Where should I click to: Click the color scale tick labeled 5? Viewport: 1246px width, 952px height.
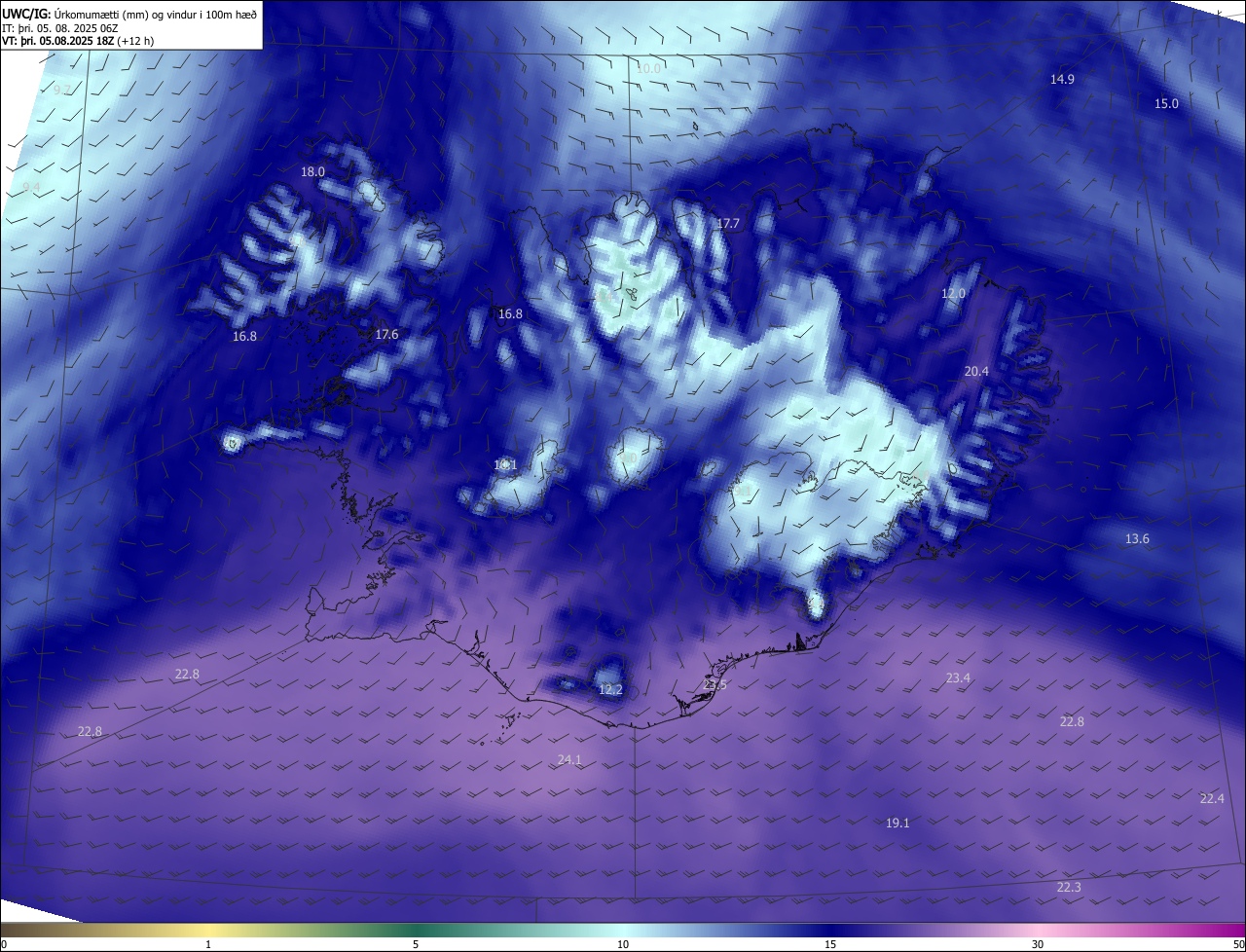(416, 944)
